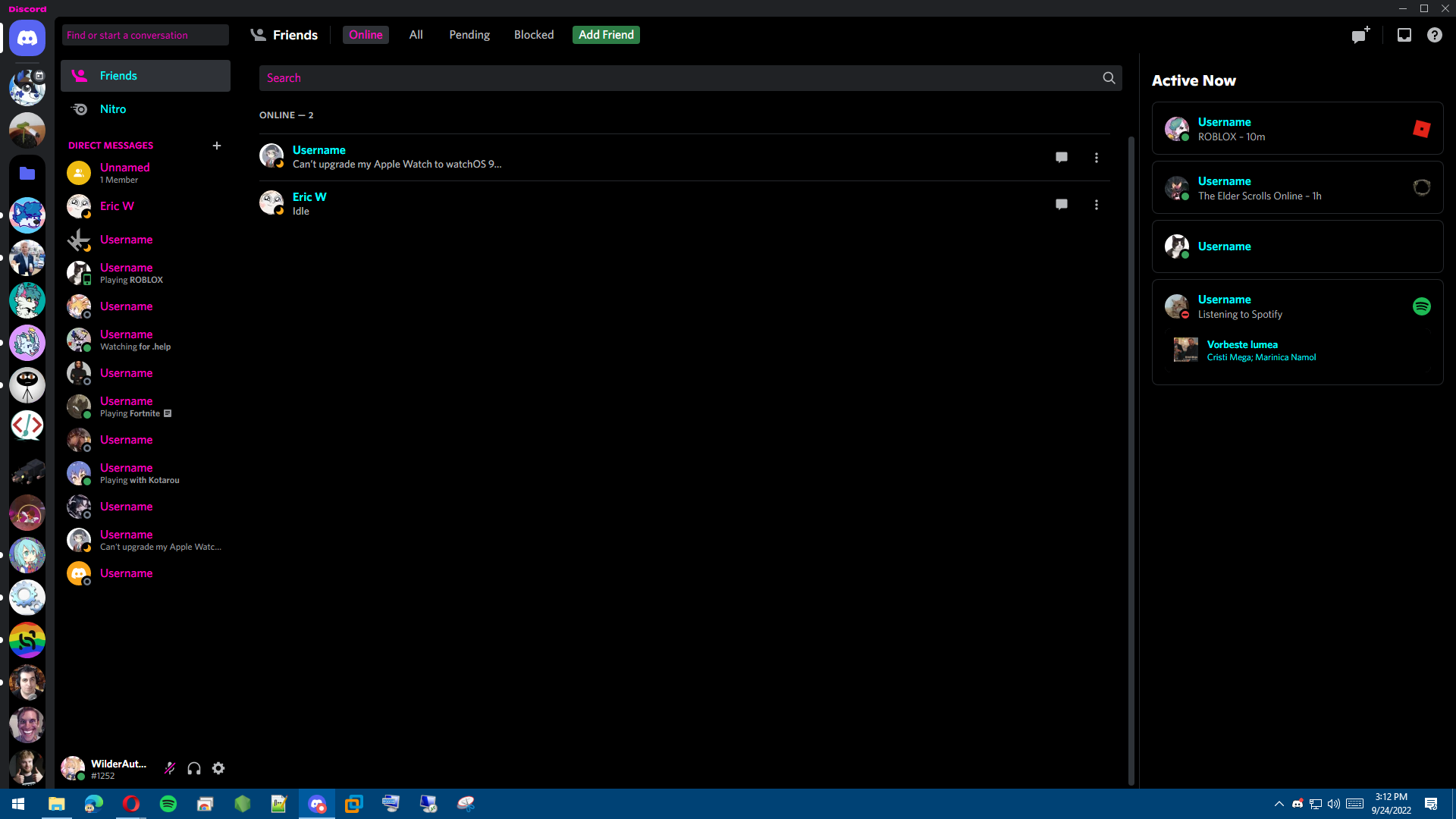The width and height of the screenshot is (1456, 819).
Task: Switch to the Blocked tab
Action: tap(534, 35)
